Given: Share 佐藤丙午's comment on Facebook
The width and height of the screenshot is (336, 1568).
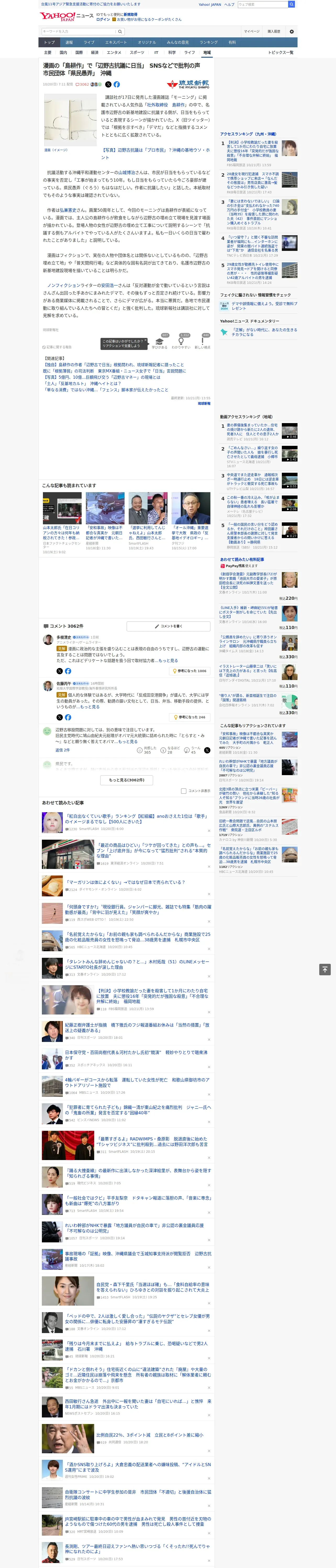Looking at the screenshot, I should click(x=68, y=717).
